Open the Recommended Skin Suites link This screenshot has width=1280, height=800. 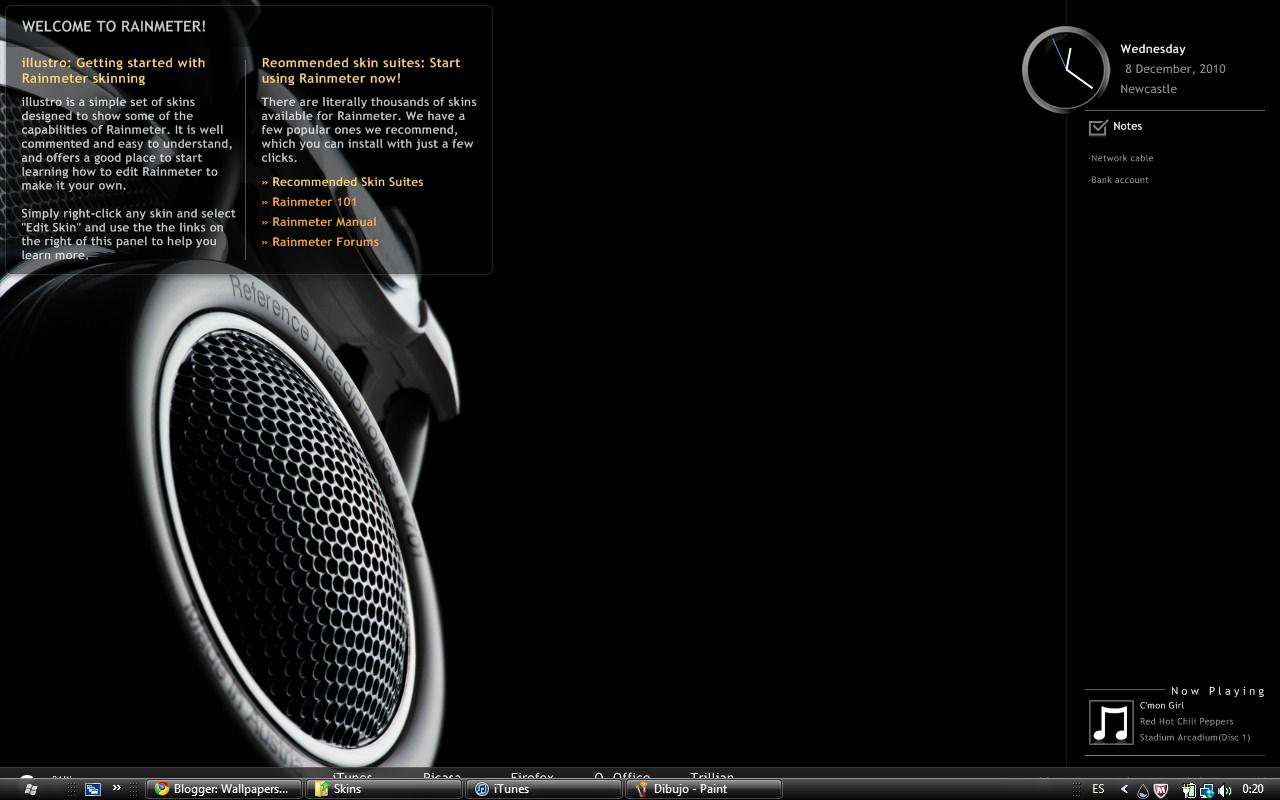pos(347,181)
